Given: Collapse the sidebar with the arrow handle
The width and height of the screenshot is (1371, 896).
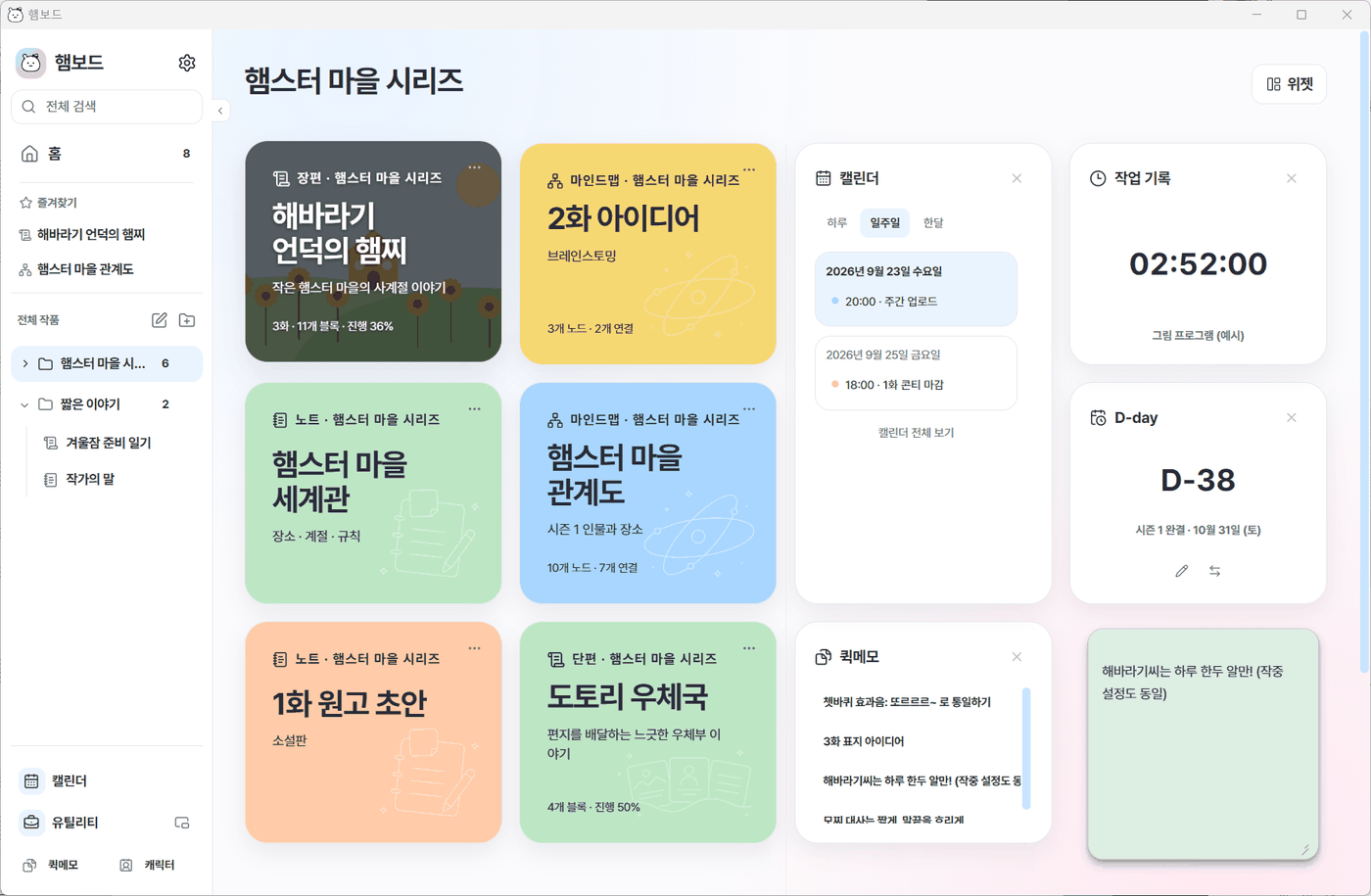Looking at the screenshot, I should 220,111.
